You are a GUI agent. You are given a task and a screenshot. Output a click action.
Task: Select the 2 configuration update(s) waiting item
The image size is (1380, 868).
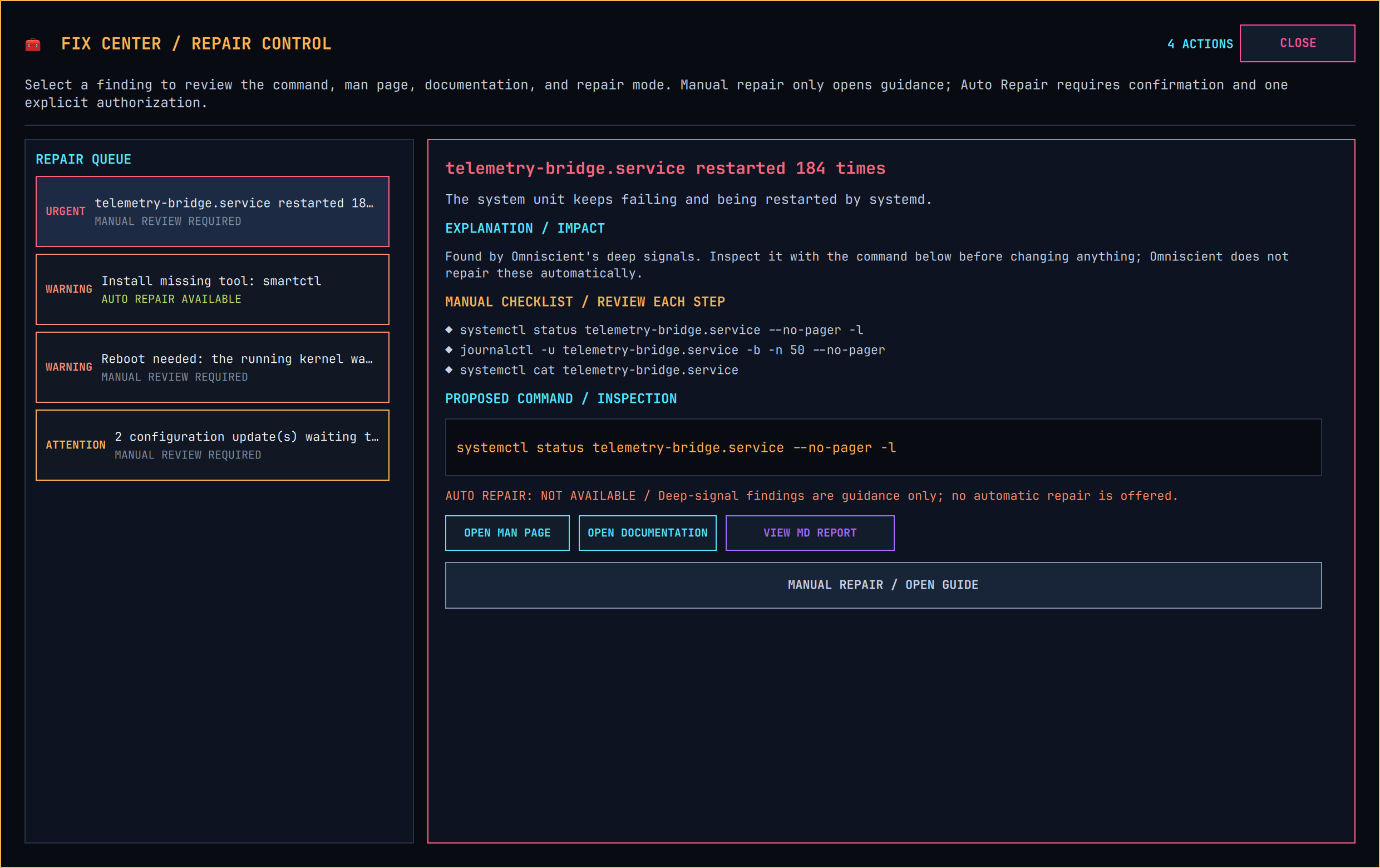pyautogui.click(x=212, y=445)
